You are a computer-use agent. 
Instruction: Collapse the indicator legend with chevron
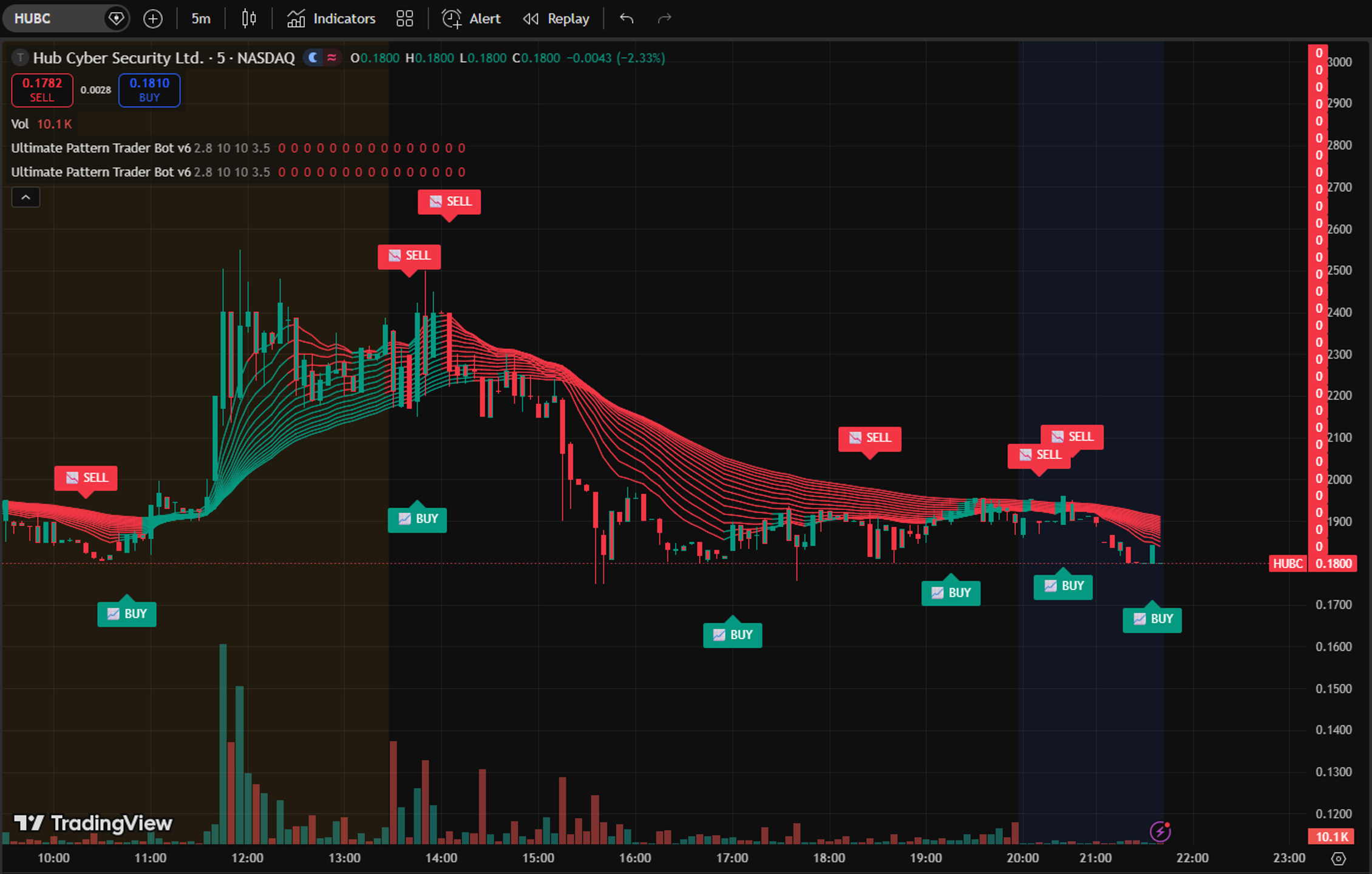25,197
